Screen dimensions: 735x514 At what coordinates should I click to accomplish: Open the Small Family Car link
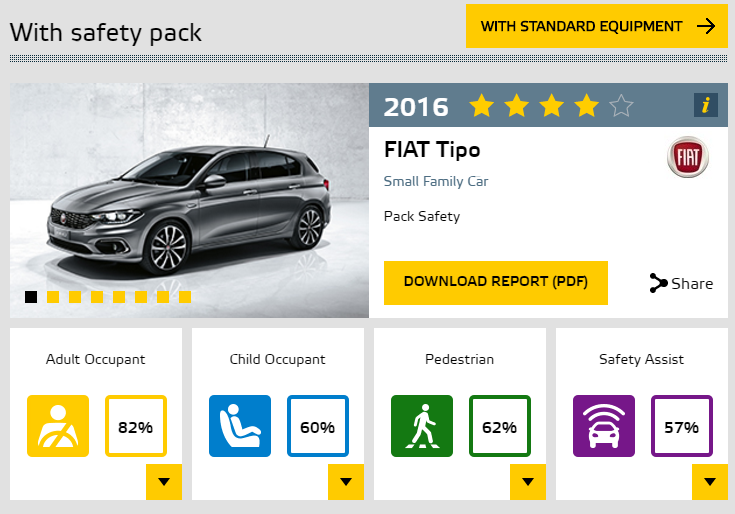(436, 181)
